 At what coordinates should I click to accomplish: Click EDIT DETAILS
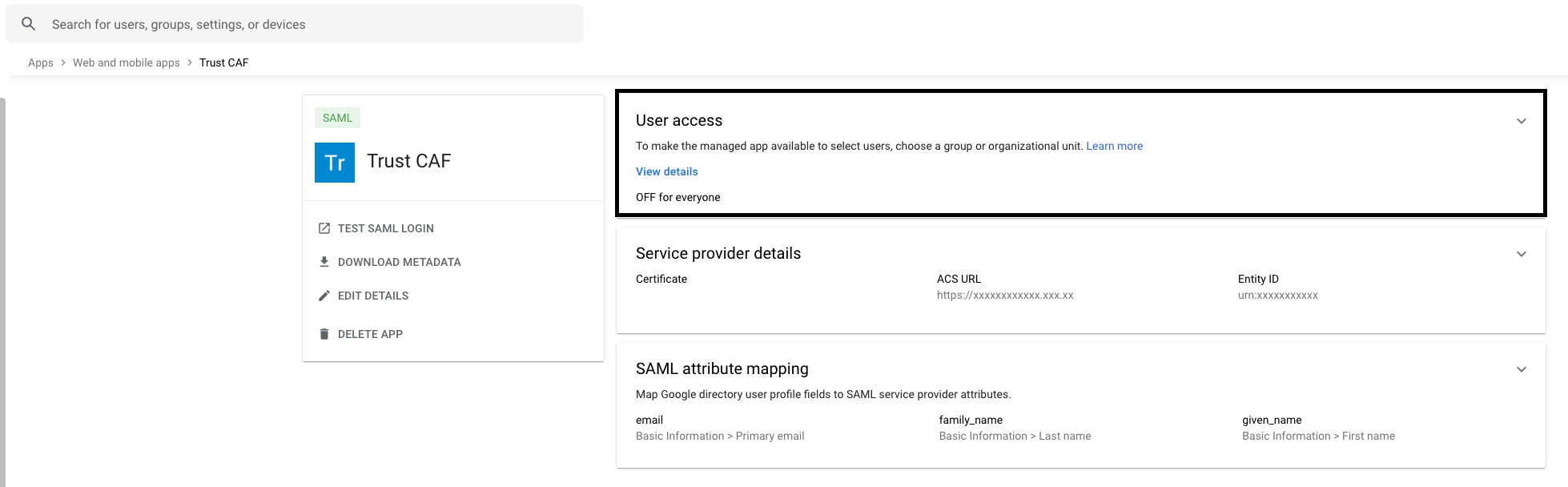click(373, 296)
